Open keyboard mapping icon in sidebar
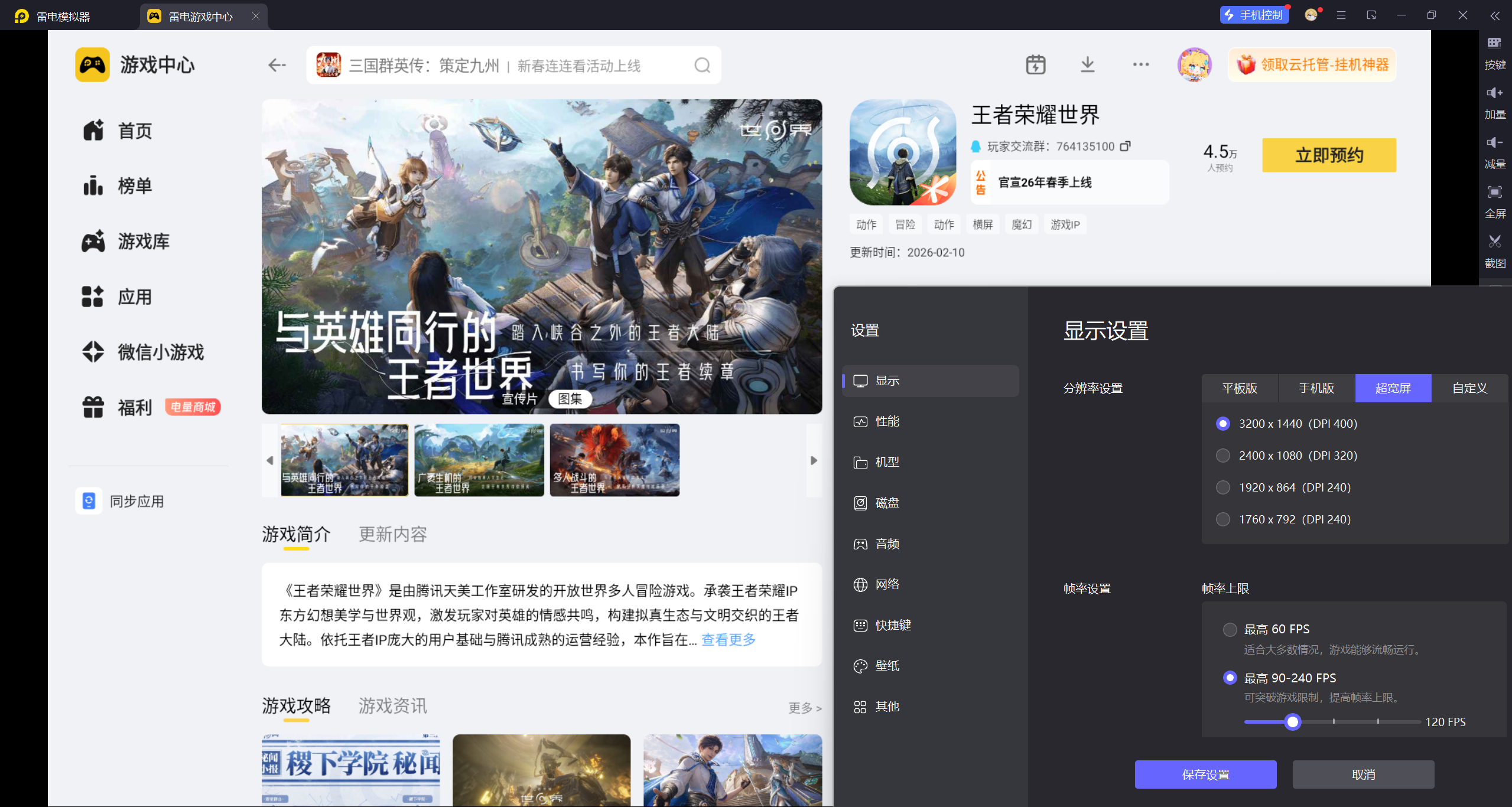 pyautogui.click(x=1494, y=43)
